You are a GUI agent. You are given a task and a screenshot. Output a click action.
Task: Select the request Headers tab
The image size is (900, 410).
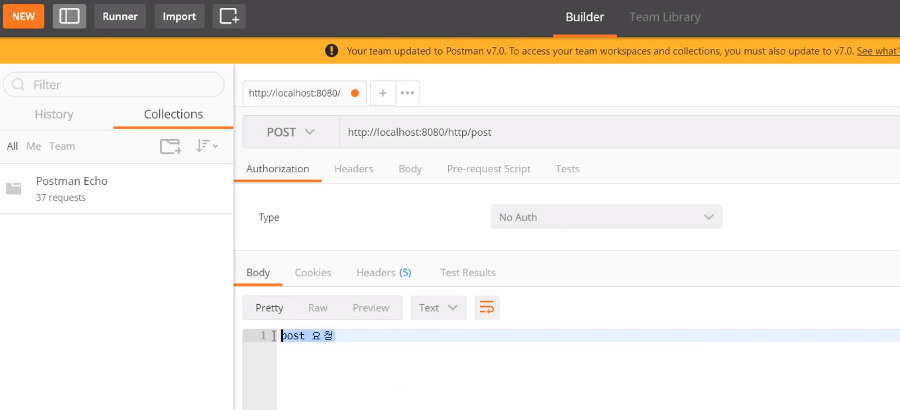tap(354, 169)
